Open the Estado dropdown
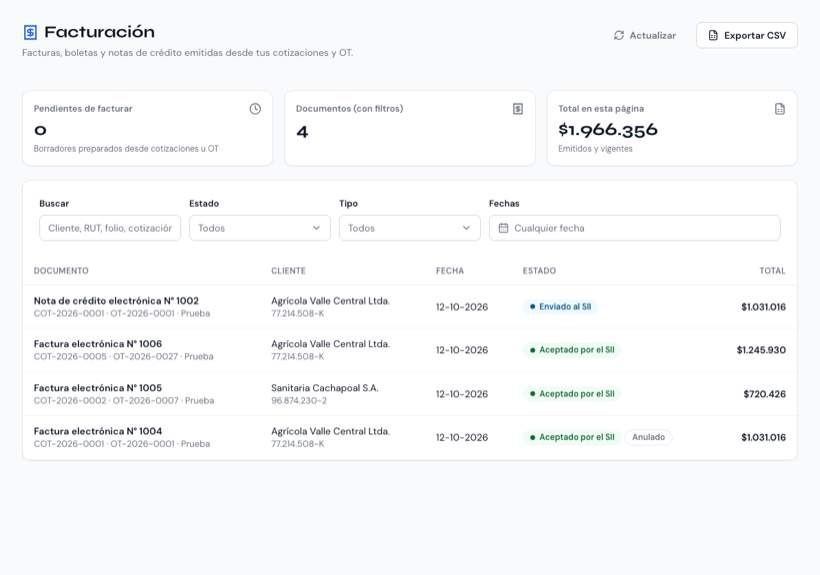The image size is (820, 575). 259,228
